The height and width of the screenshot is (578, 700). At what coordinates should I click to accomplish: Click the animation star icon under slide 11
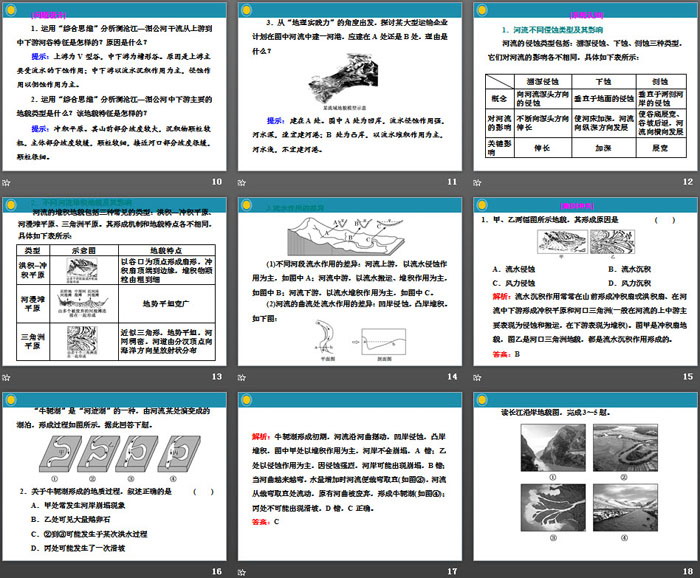[x=242, y=182]
